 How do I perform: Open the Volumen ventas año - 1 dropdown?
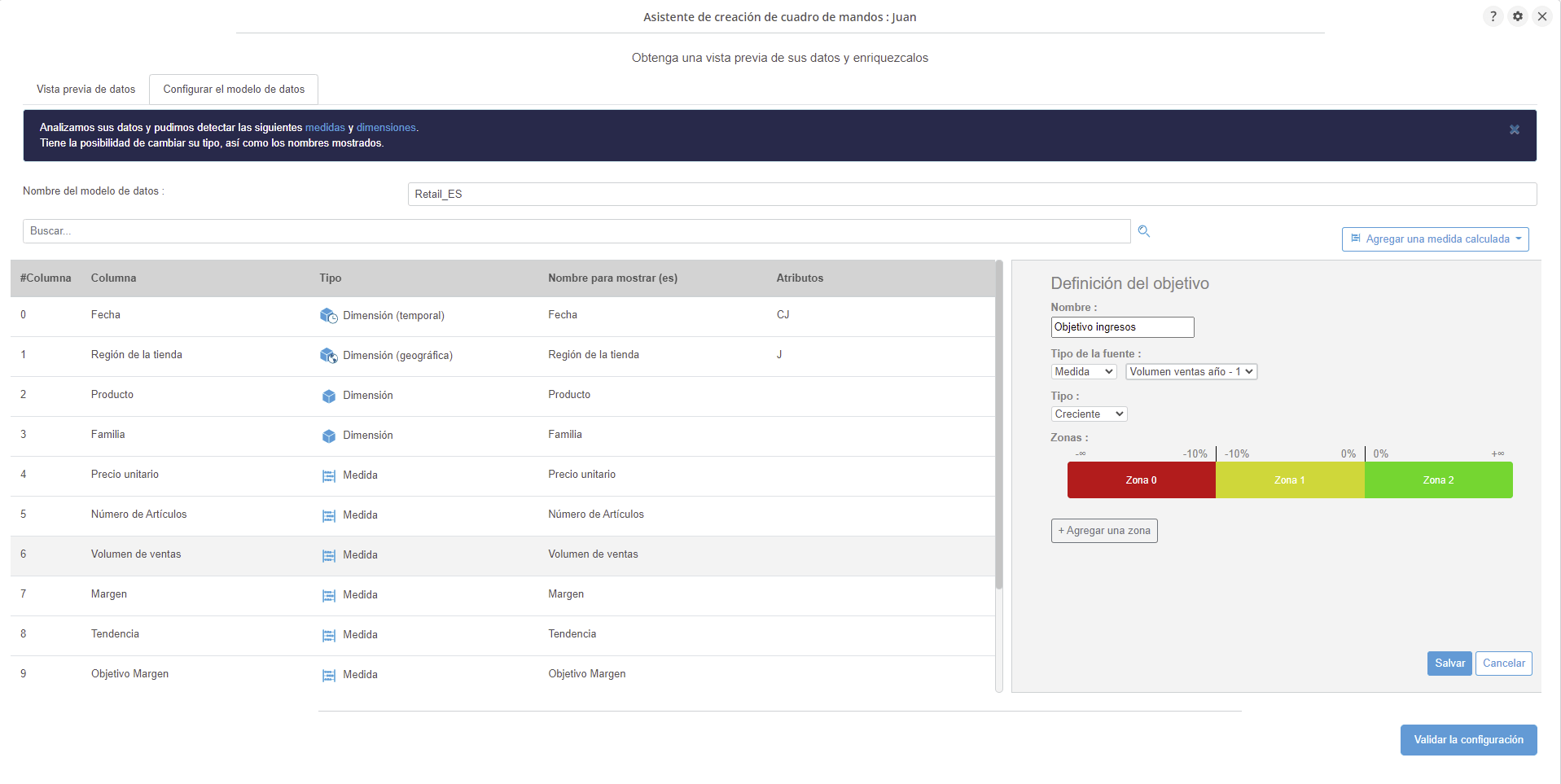coord(1191,372)
